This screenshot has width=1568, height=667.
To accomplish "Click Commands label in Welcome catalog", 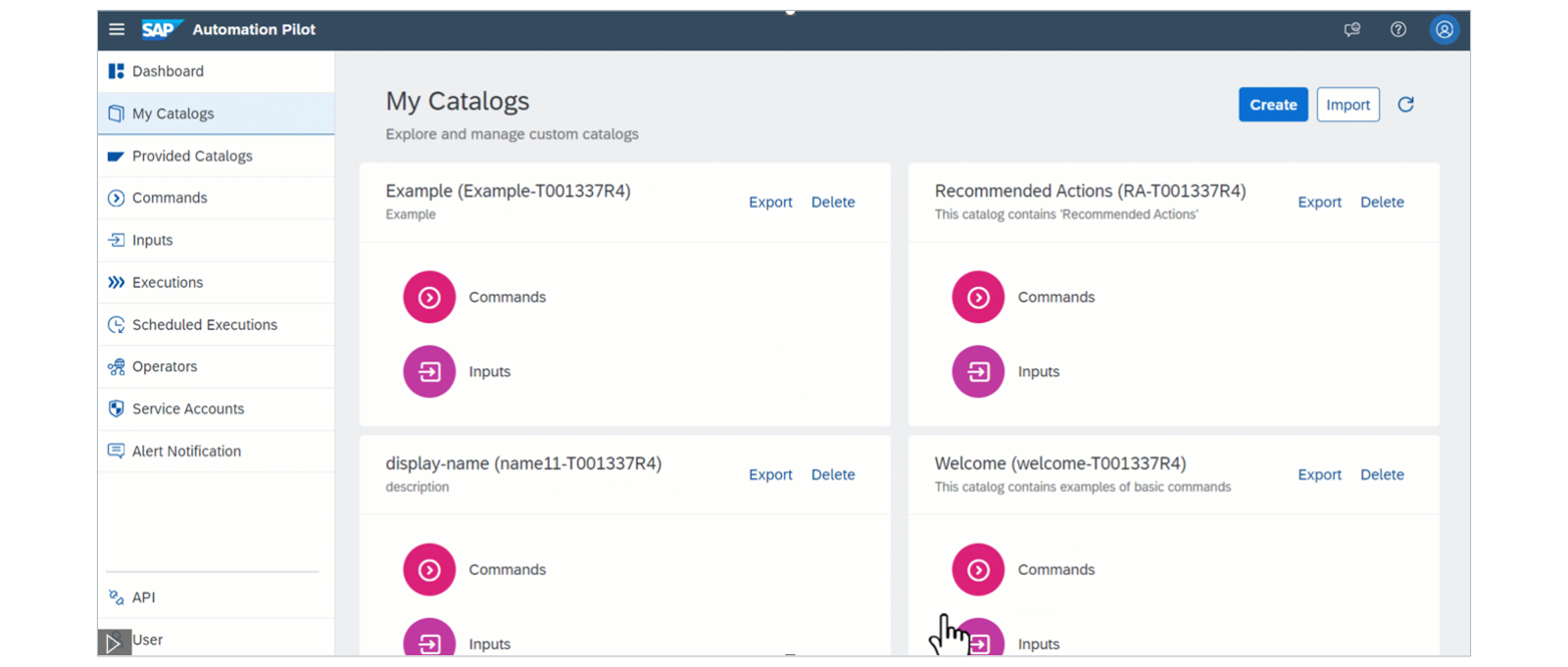I will pyautogui.click(x=1055, y=569).
